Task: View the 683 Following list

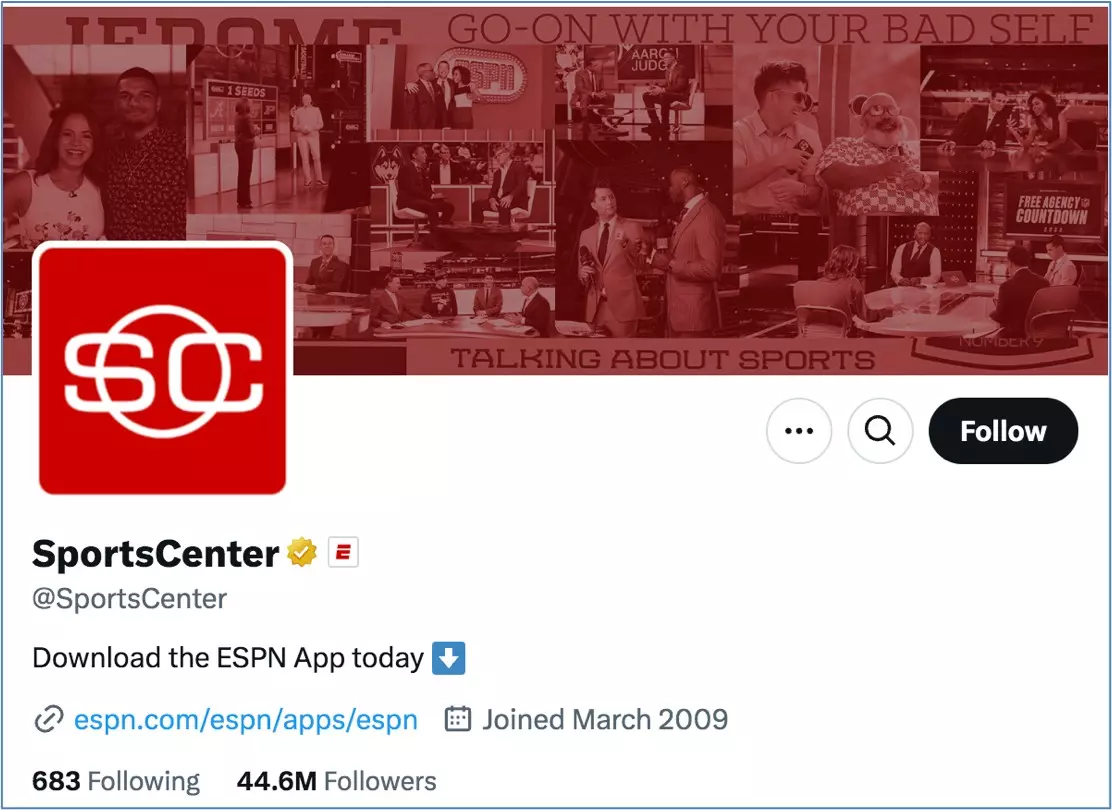Action: point(116,781)
